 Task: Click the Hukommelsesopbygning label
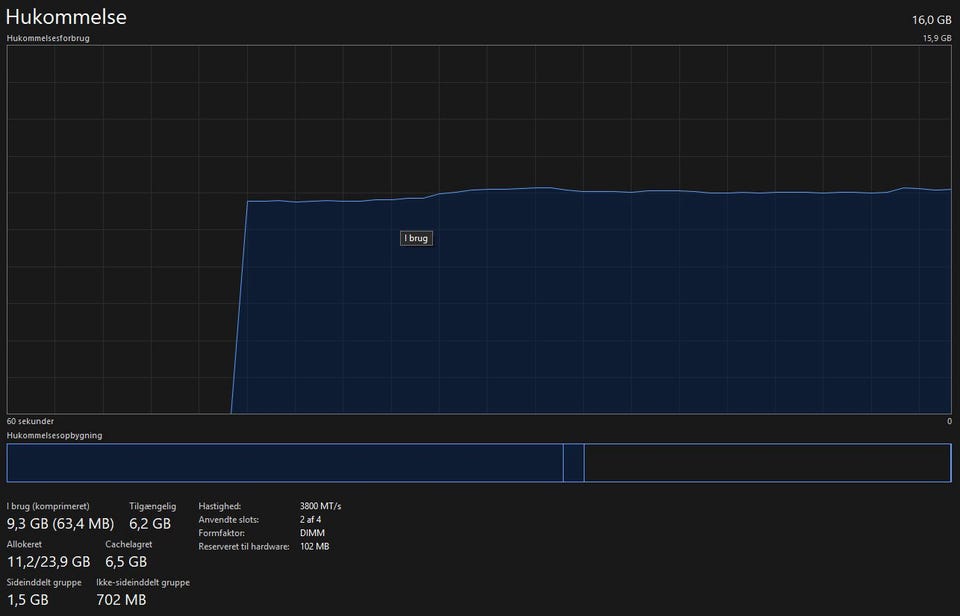54,435
